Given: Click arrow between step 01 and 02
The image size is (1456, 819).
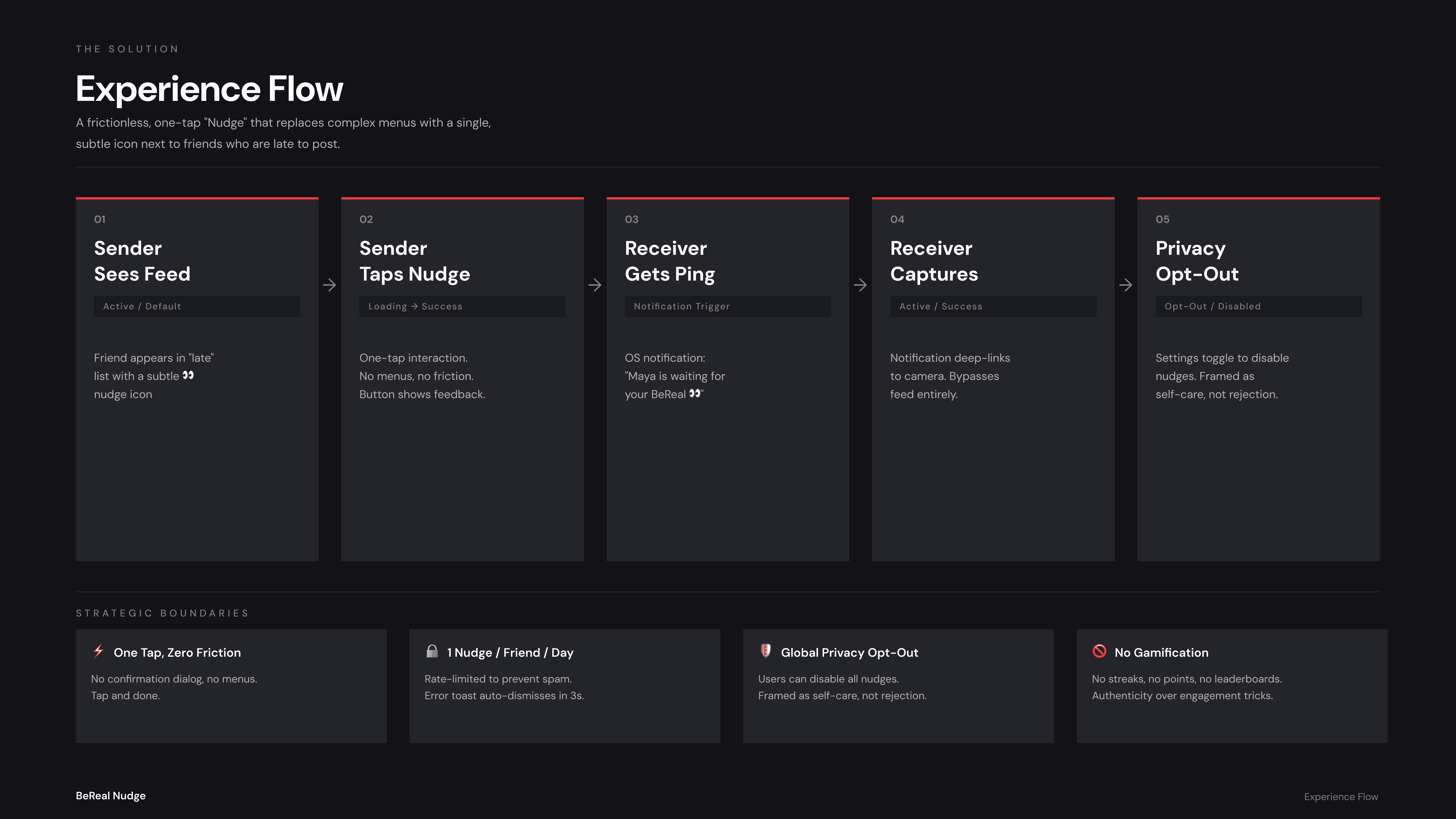Looking at the screenshot, I should (x=329, y=285).
